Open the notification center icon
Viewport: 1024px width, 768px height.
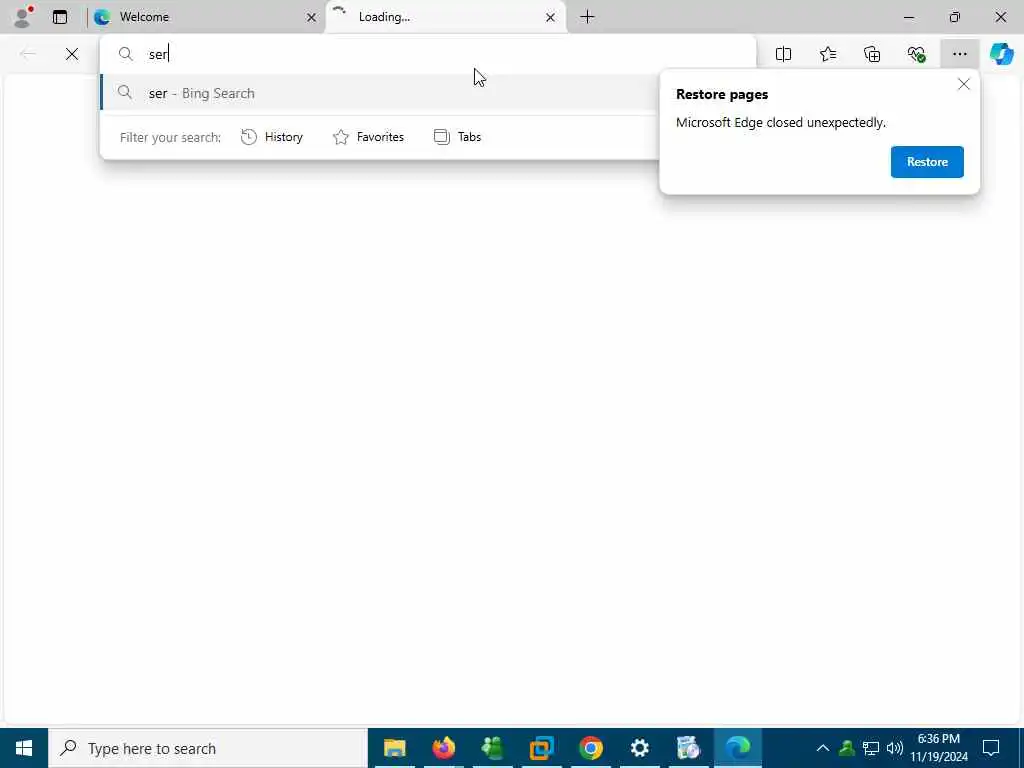(x=991, y=748)
